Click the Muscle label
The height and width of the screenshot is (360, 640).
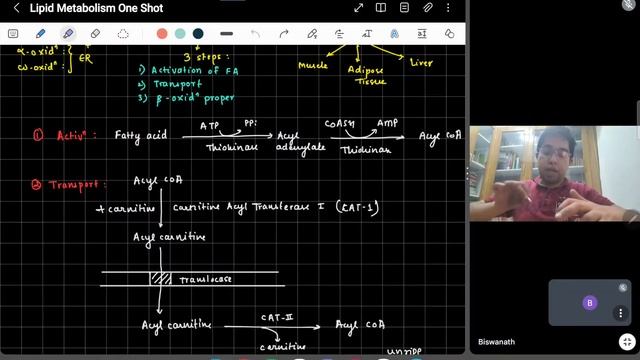pyautogui.click(x=313, y=65)
